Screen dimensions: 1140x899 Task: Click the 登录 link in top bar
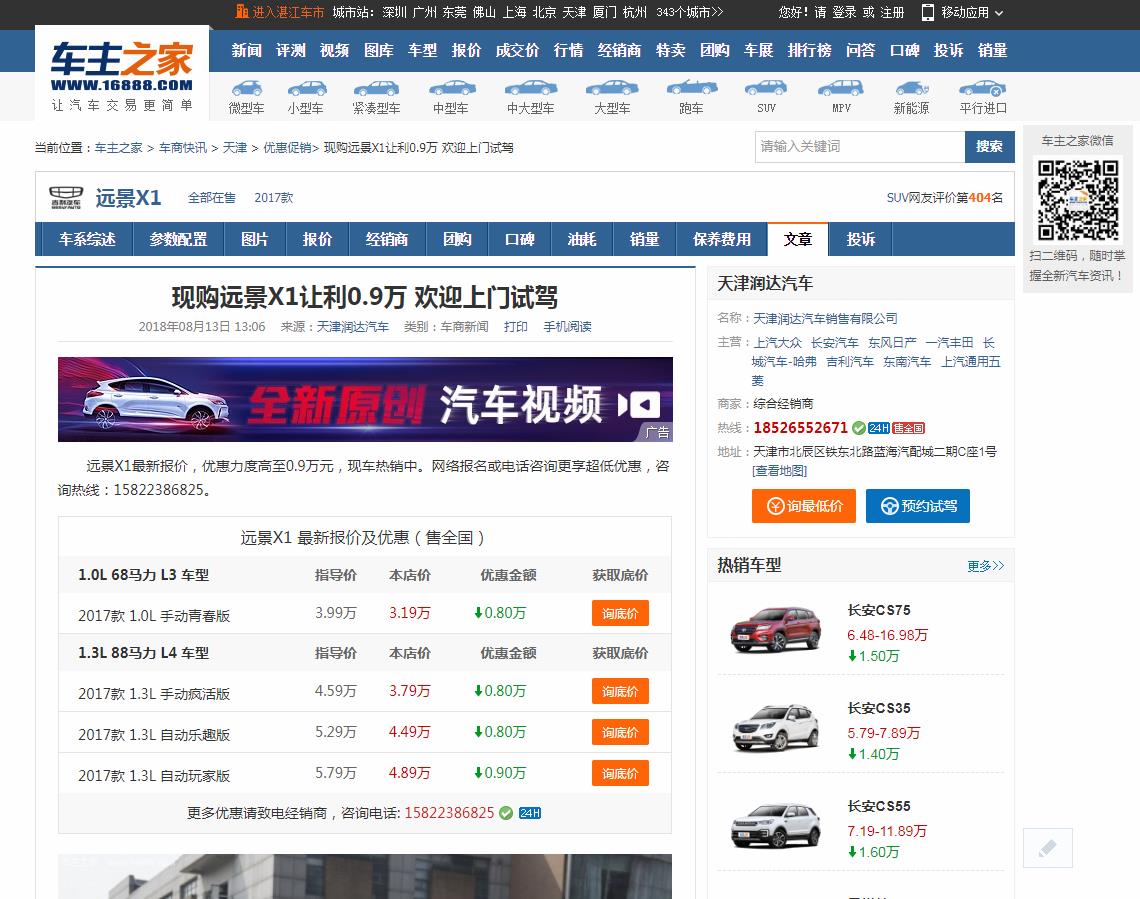click(844, 12)
